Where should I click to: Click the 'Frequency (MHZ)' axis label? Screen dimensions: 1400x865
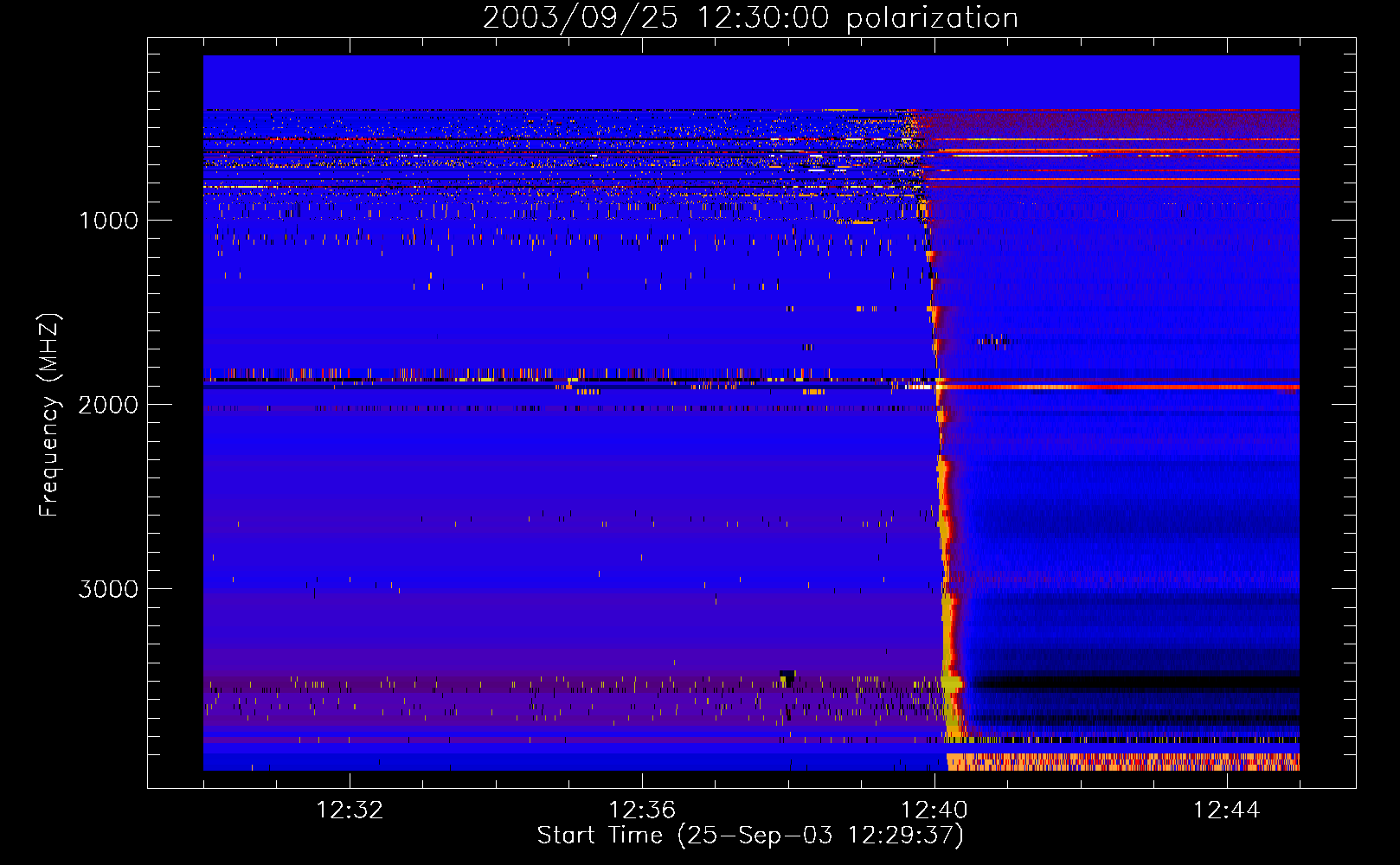pyautogui.click(x=50, y=415)
